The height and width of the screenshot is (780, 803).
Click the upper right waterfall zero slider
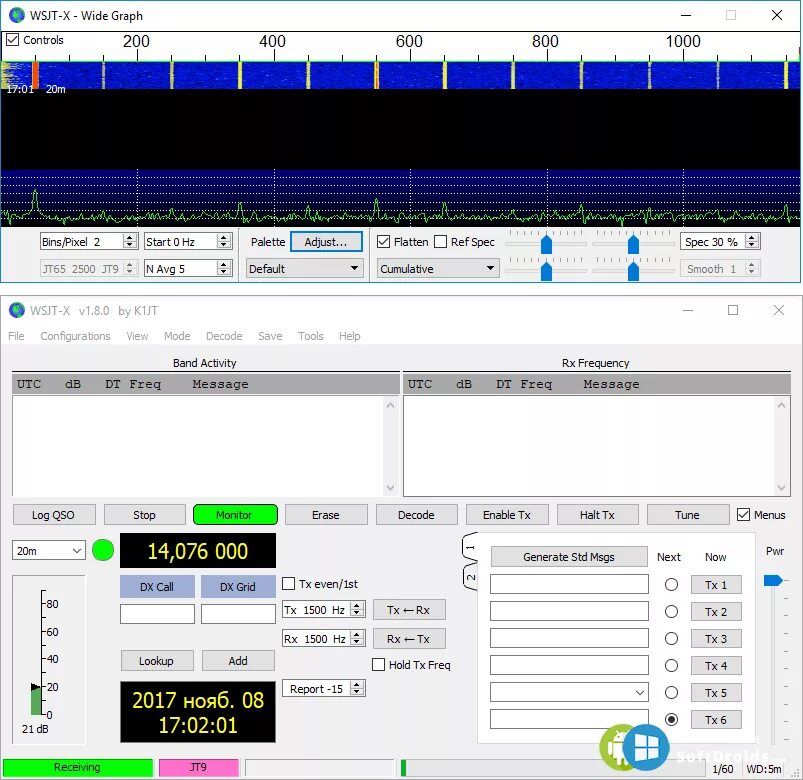633,244
